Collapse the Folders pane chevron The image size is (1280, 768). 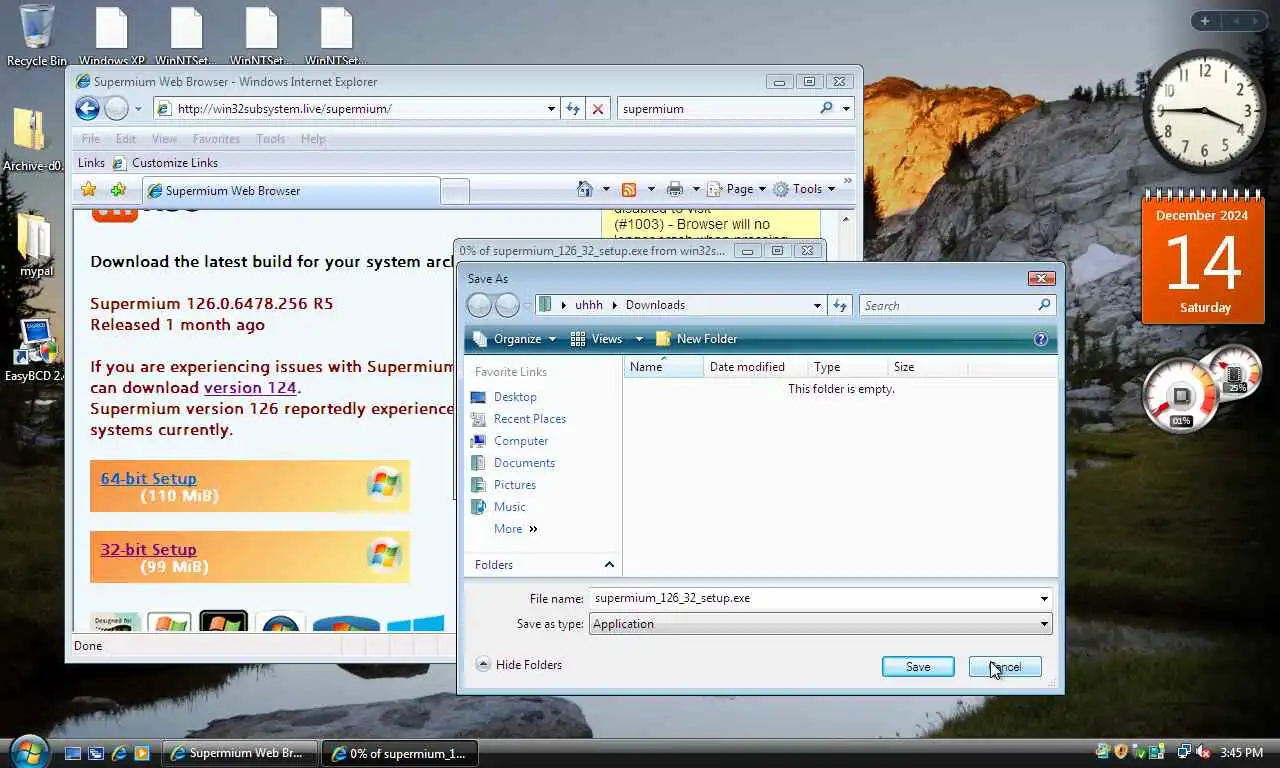(x=608, y=565)
